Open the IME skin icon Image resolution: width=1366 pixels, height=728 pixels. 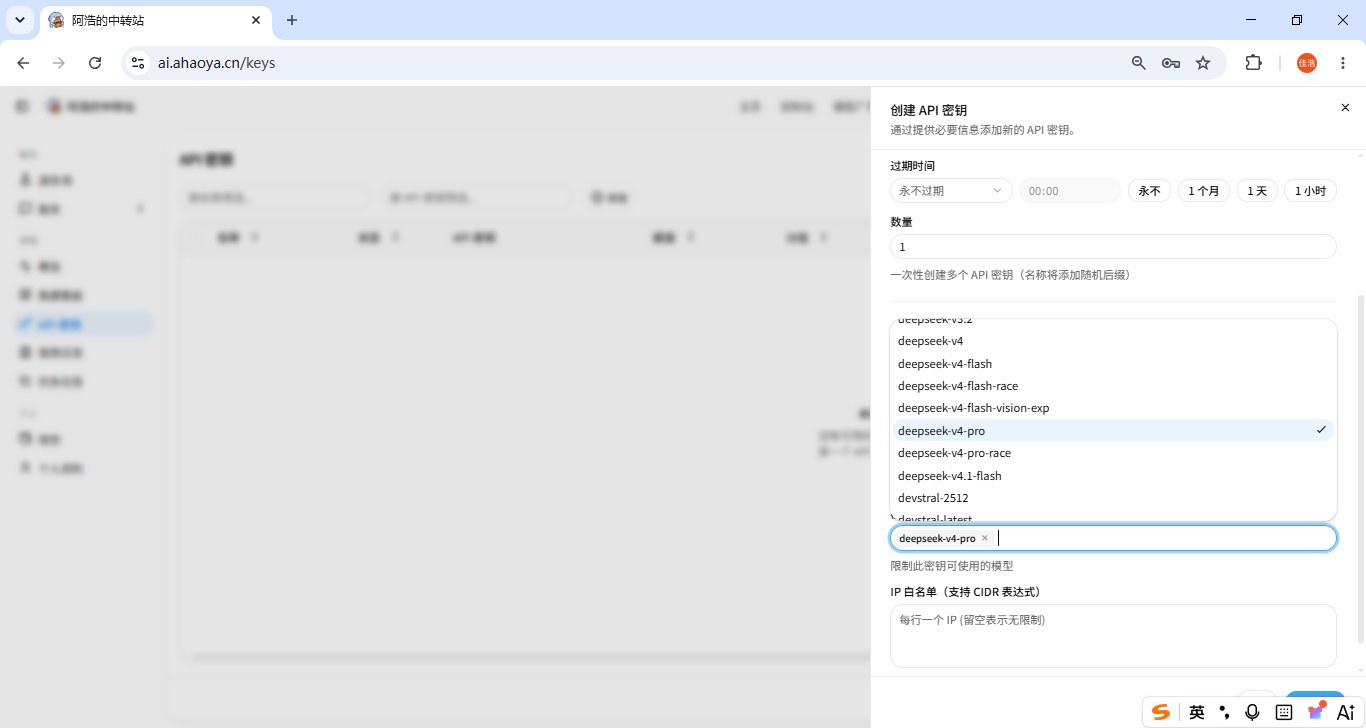coord(1316,711)
